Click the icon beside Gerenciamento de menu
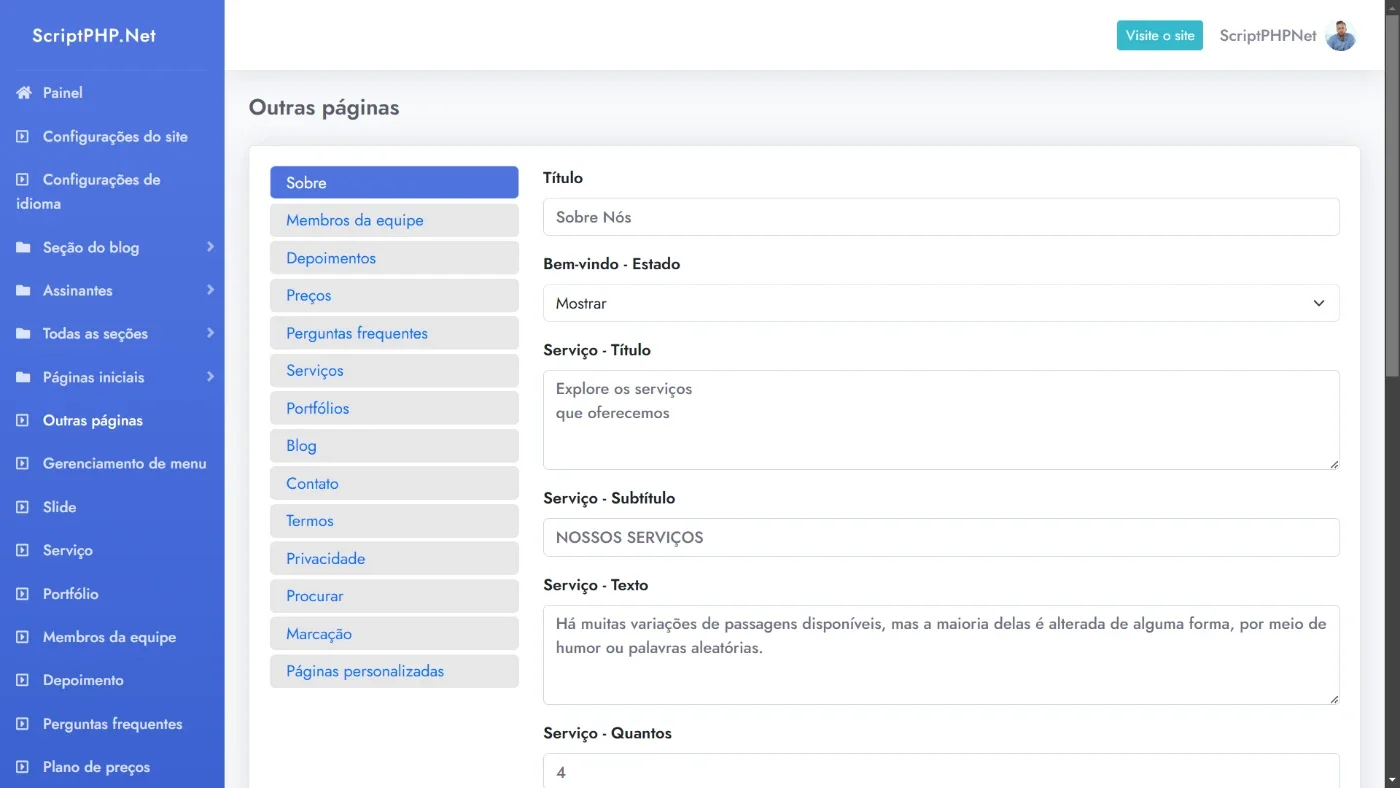This screenshot has width=1400, height=788. [23, 464]
